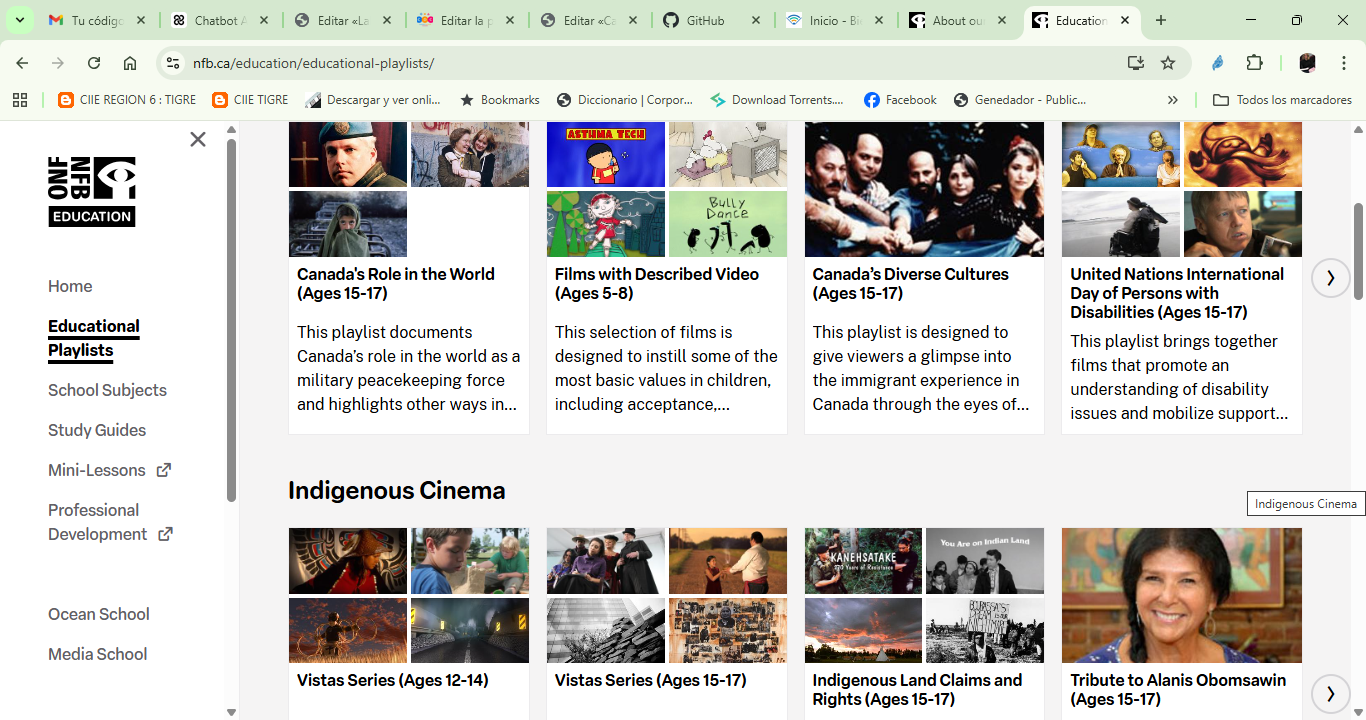This screenshot has height=720, width=1366.
Task: Open the Chrome three-dot menu
Action: pos(1345,62)
